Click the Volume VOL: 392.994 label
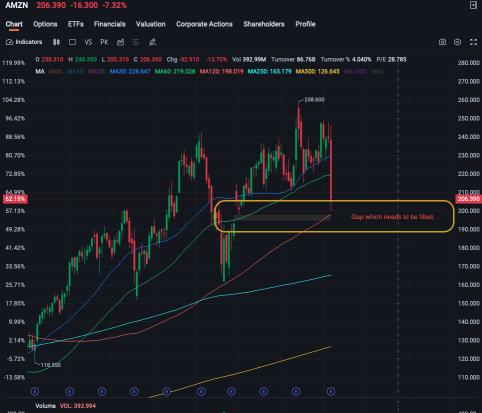This screenshot has width=482, height=413. click(x=66, y=406)
